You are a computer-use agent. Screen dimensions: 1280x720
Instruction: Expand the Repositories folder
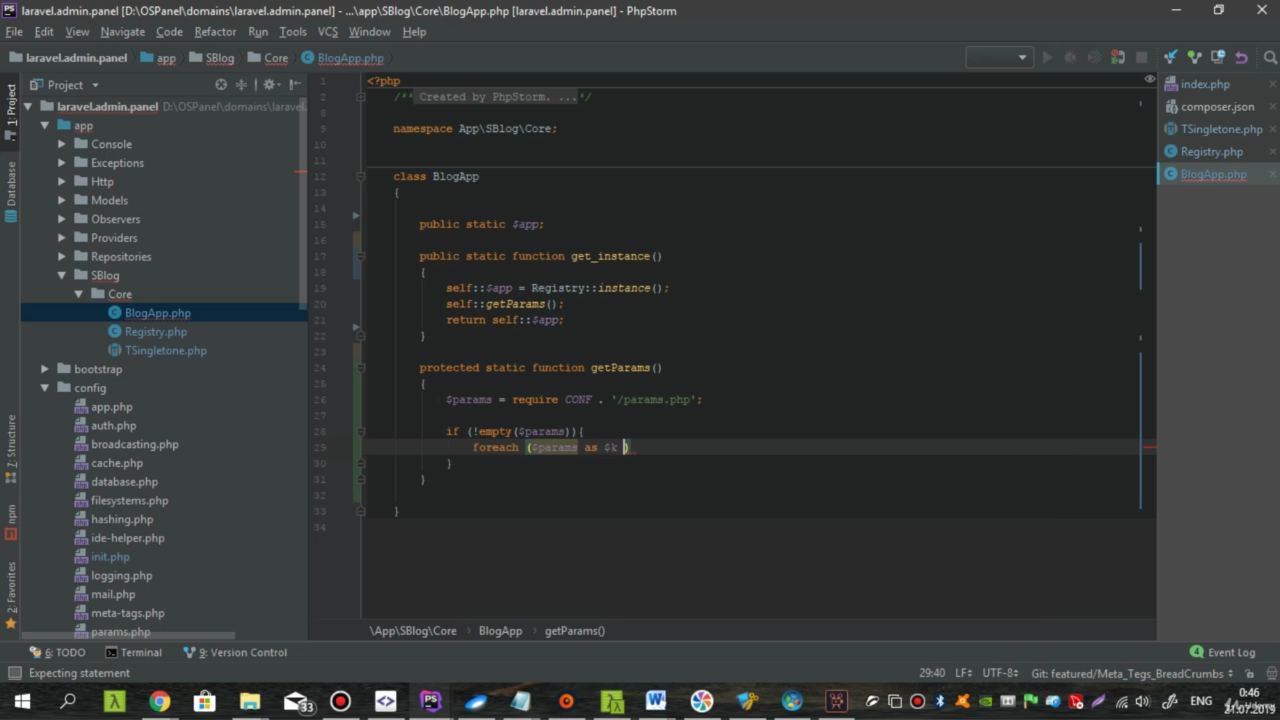pyautogui.click(x=62, y=256)
